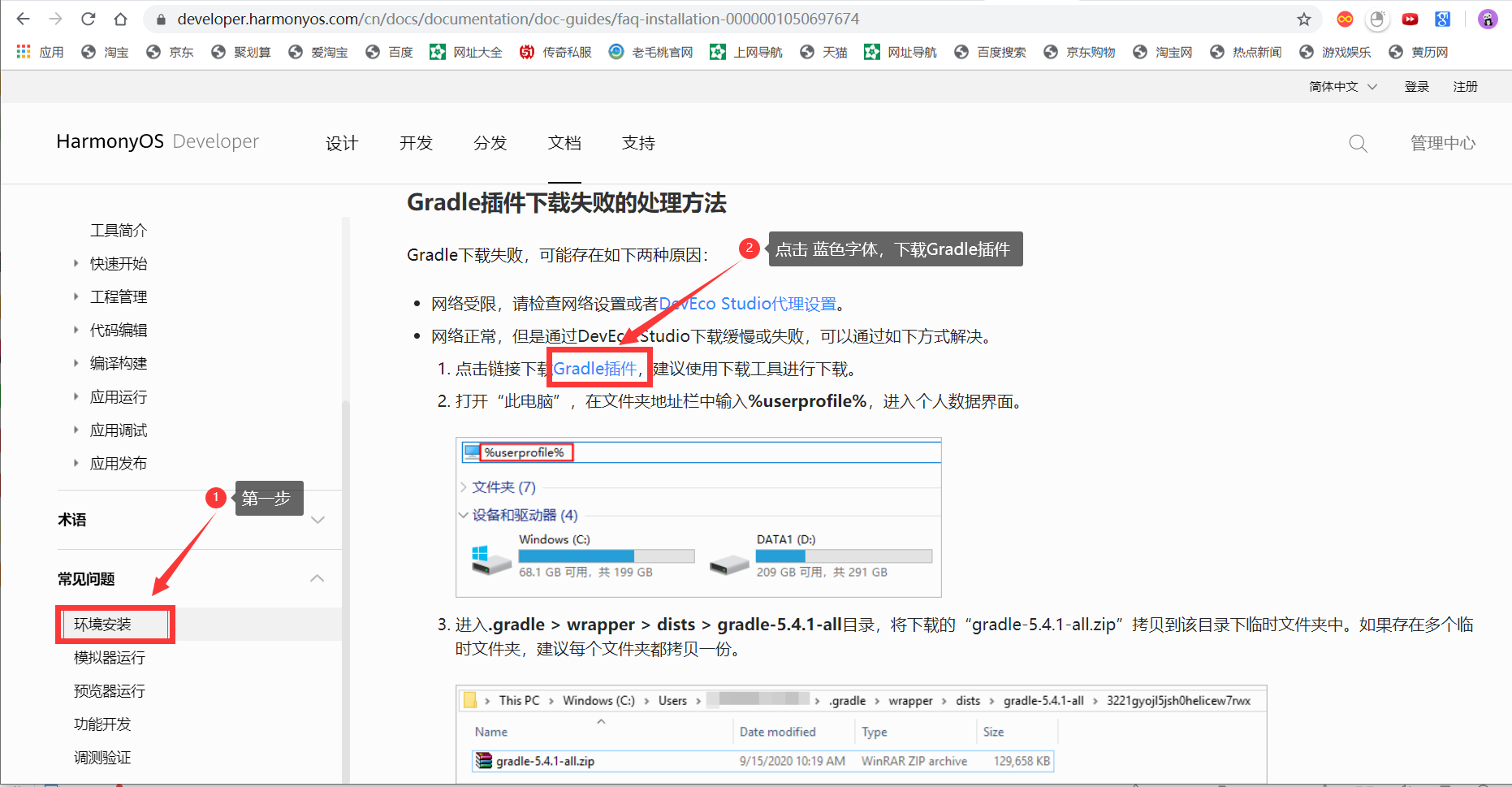Click the browser back arrow

point(24,19)
